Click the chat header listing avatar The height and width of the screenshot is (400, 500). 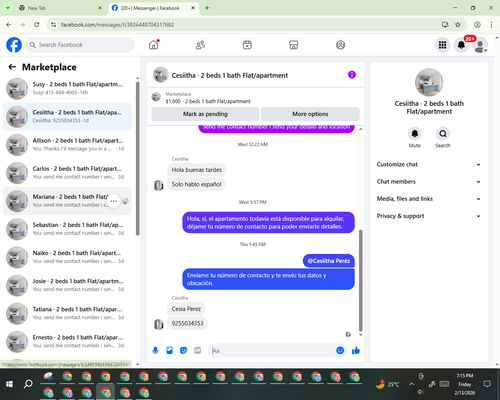tap(161, 75)
